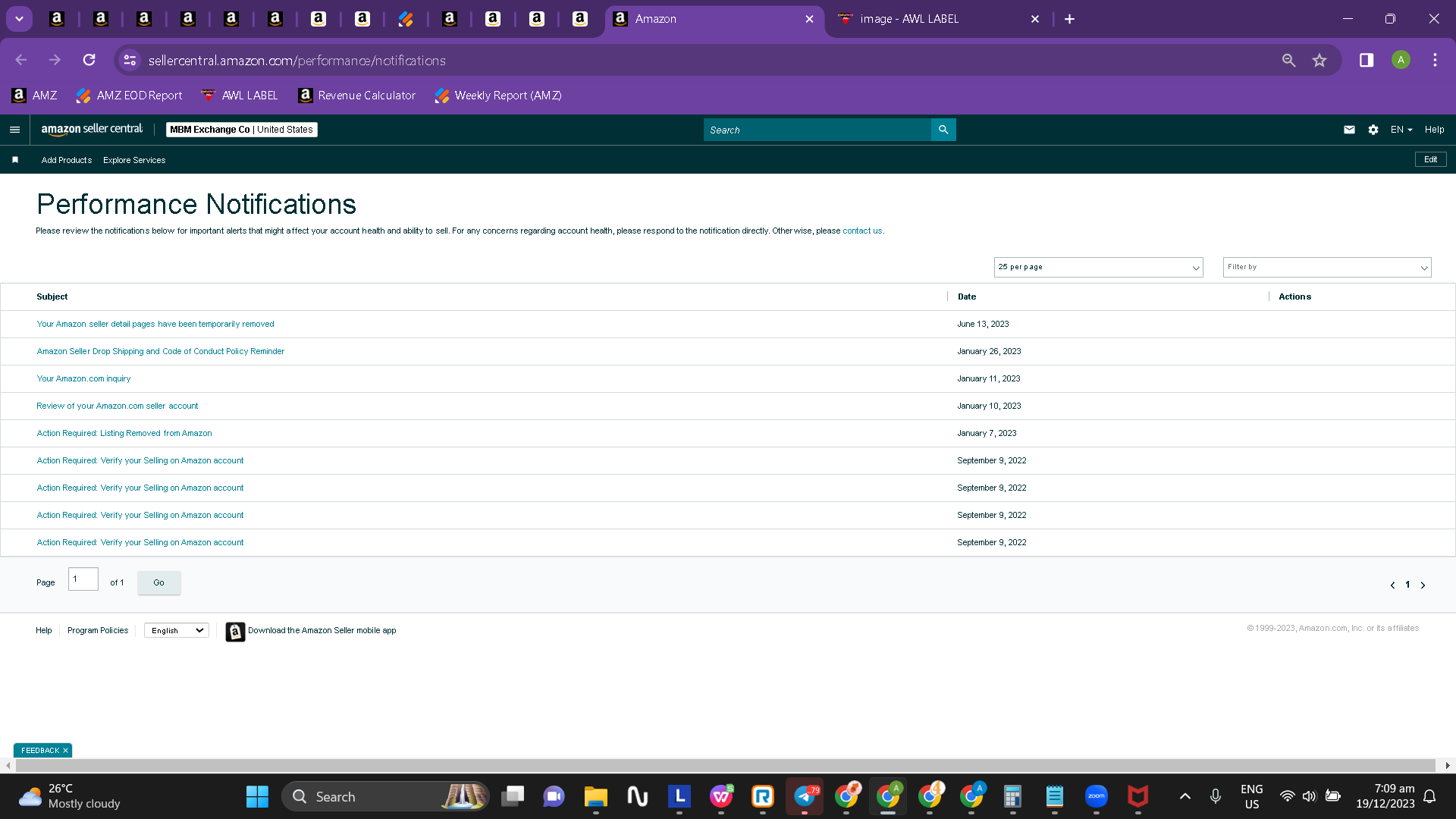Viewport: 1456px width, 819px height.
Task: Click the search magnifier button in Seller Central
Action: 943,130
